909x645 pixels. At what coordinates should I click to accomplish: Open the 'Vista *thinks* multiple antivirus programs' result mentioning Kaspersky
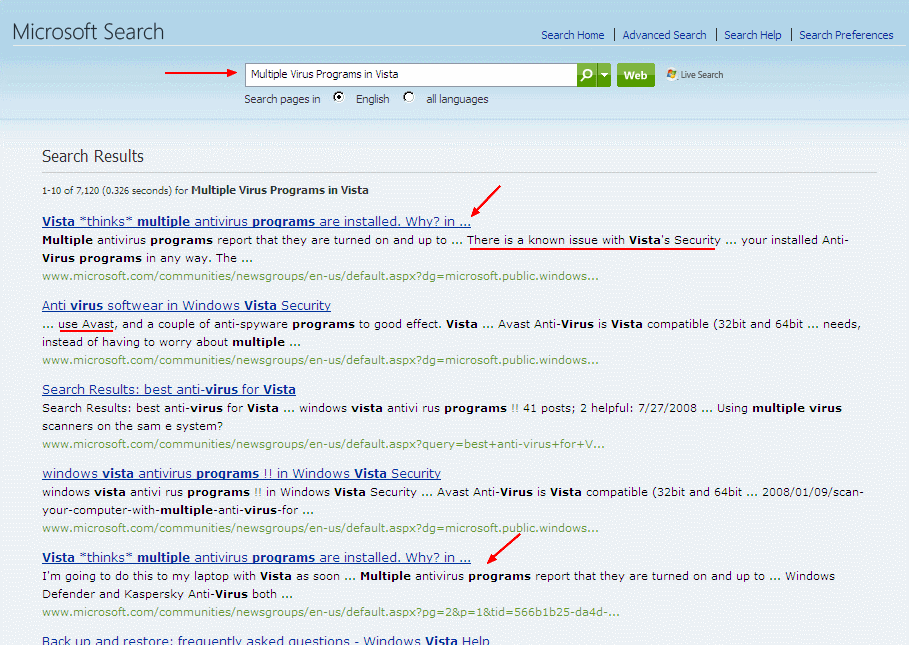pyautogui.click(x=256, y=557)
